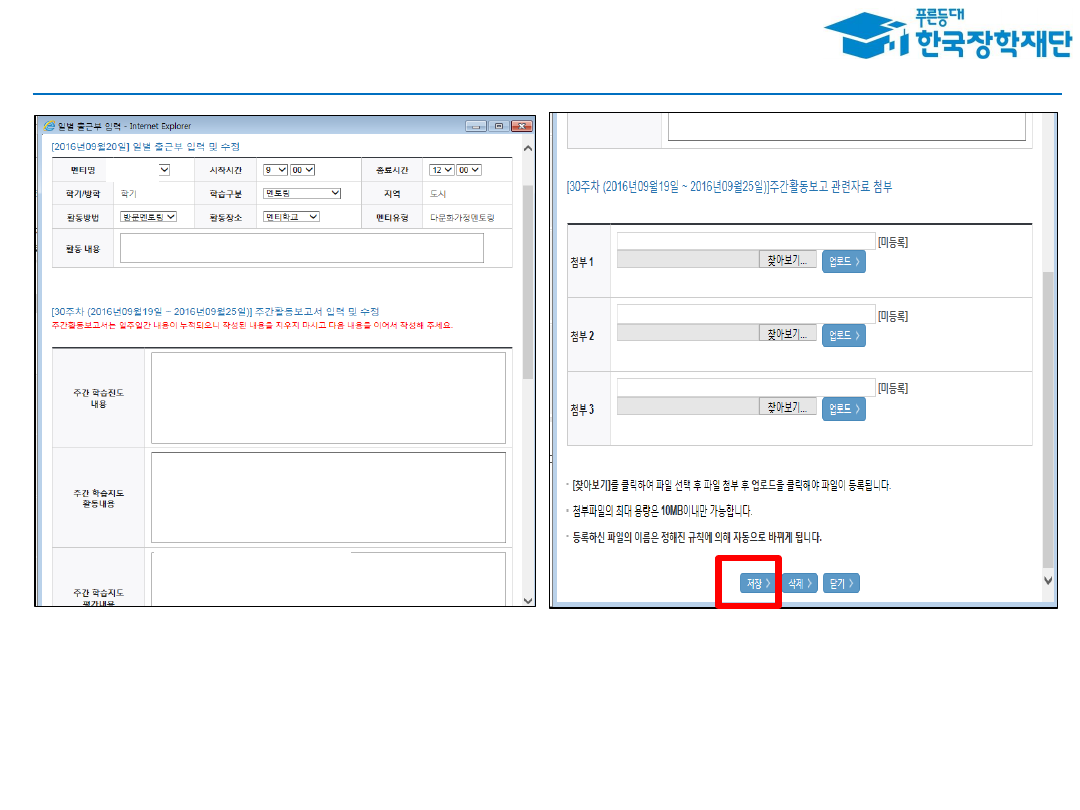Click the 주간 학습진도 내용 text area
1080x810 pixels.
328,397
